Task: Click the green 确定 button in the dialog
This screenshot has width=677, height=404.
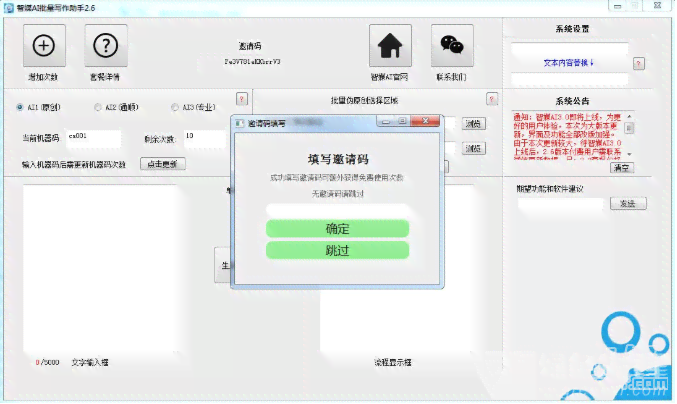Action: coord(337,229)
